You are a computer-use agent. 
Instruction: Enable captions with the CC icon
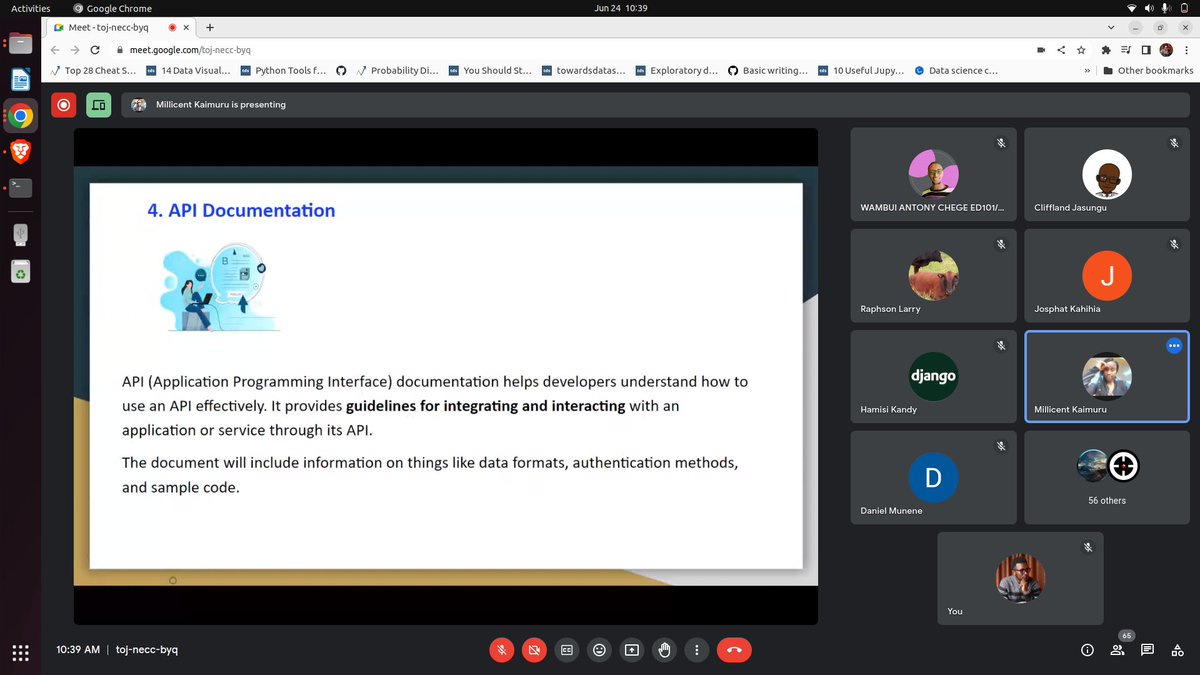[566, 650]
